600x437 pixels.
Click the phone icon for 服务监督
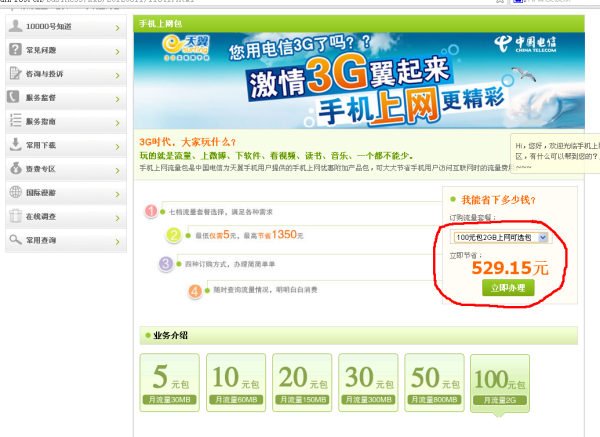[13, 96]
